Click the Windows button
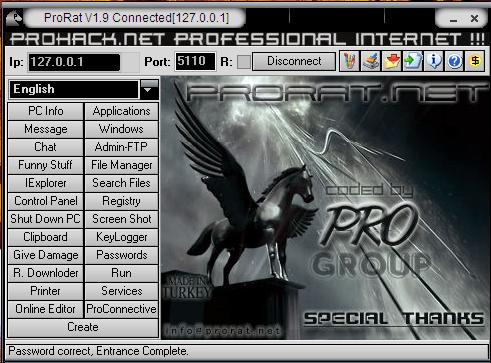The height and width of the screenshot is (363, 491). [x=121, y=129]
